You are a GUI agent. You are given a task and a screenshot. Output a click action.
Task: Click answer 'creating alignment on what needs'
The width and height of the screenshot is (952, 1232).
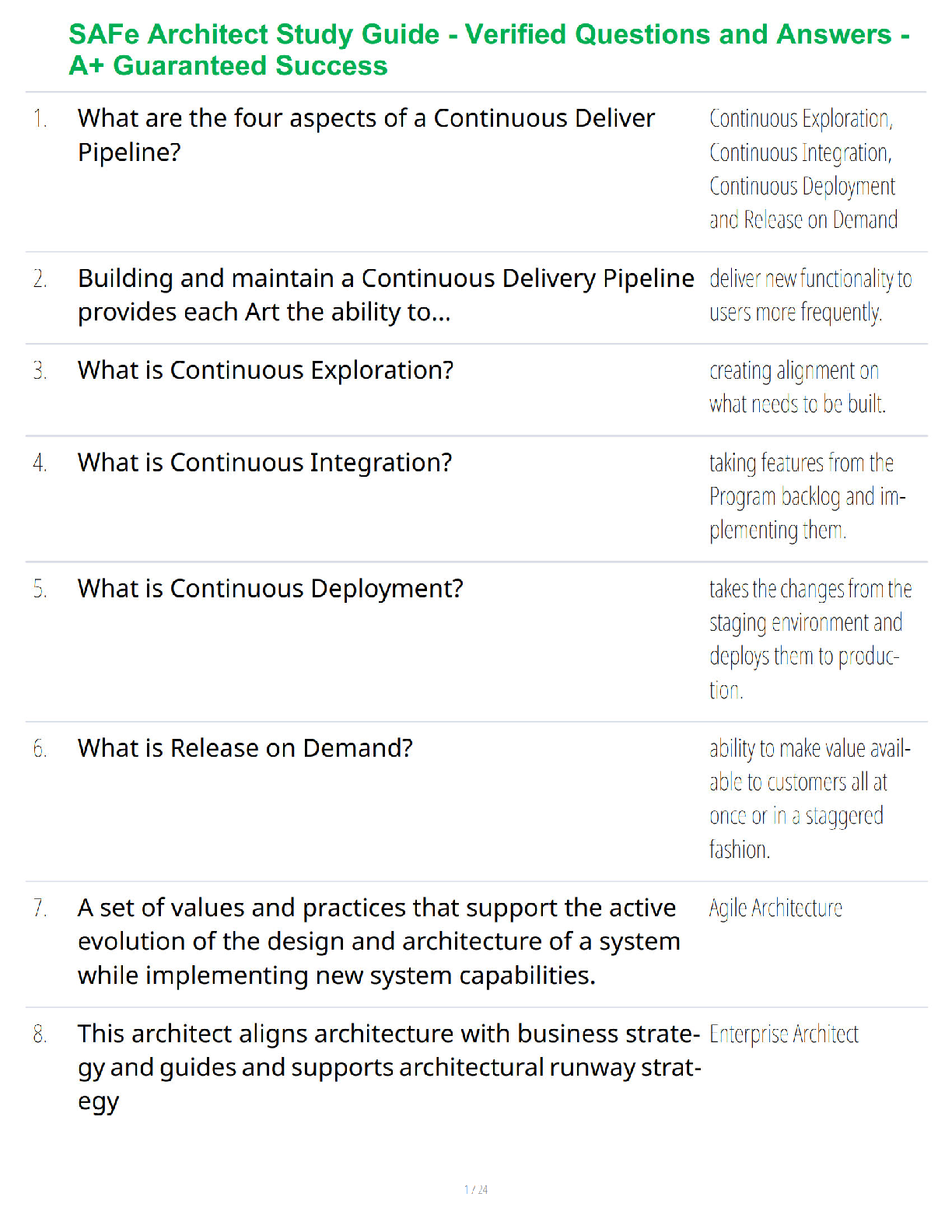click(x=797, y=387)
